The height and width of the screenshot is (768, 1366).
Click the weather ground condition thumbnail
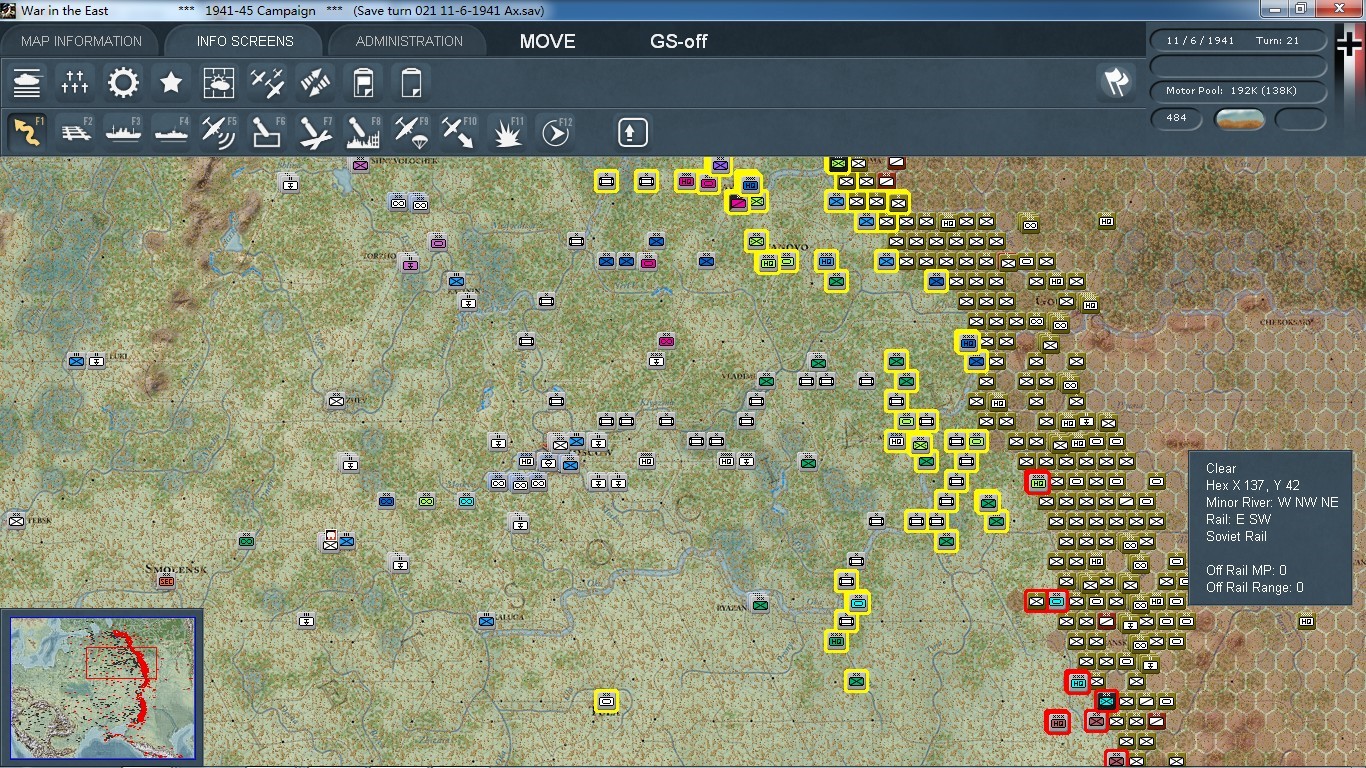coord(1239,120)
